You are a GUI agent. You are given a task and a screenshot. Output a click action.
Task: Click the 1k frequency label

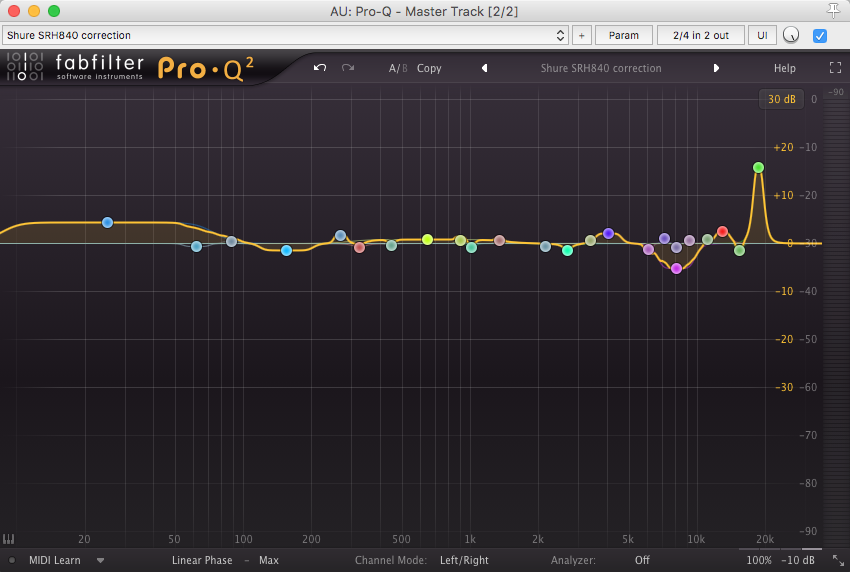469,539
